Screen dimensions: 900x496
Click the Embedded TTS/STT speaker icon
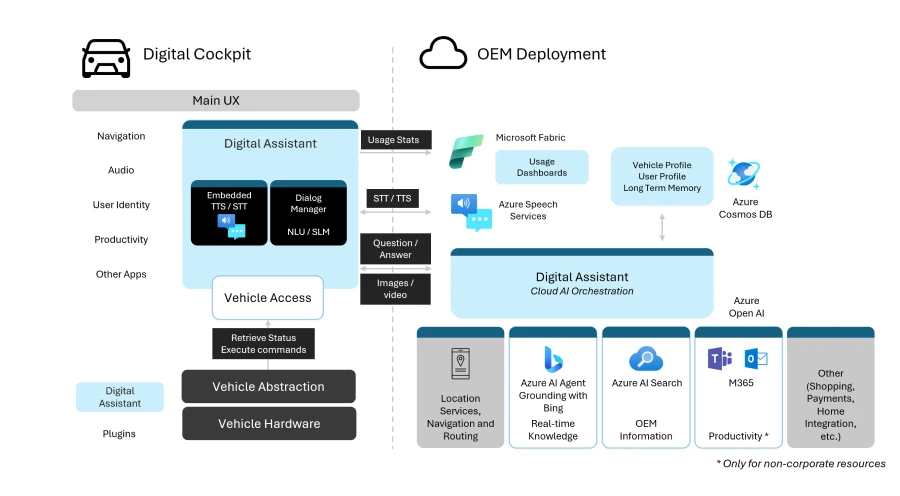click(x=229, y=225)
